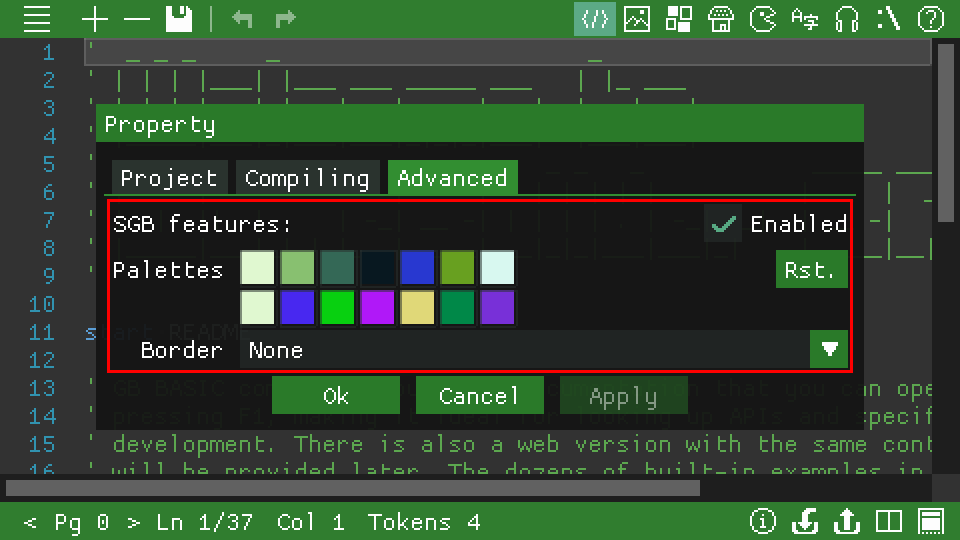Pick the magenta purple palette swatch
Viewport: 960px width, 540px height.
pos(377,307)
